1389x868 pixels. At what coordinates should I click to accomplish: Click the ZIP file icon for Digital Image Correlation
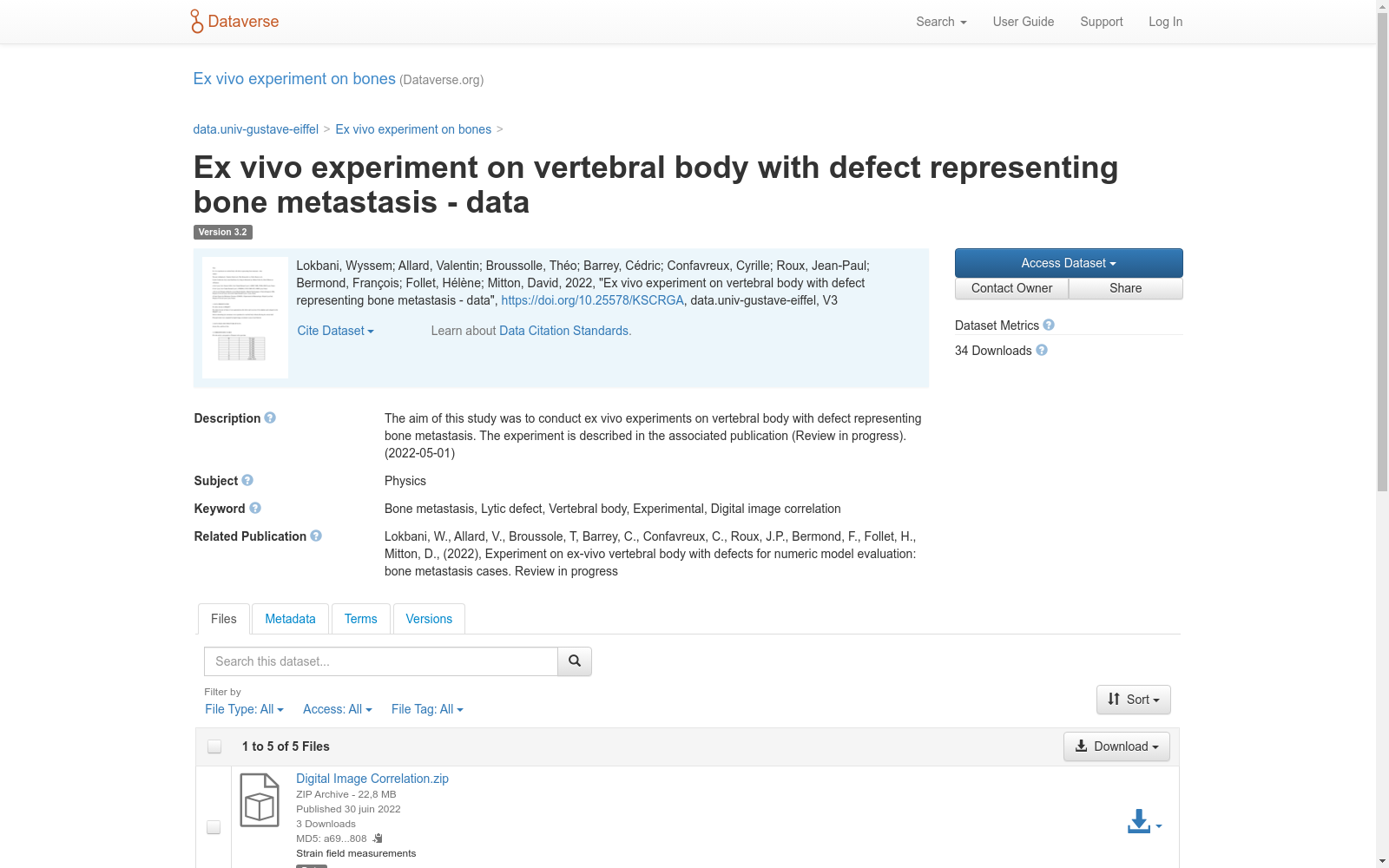point(260,799)
